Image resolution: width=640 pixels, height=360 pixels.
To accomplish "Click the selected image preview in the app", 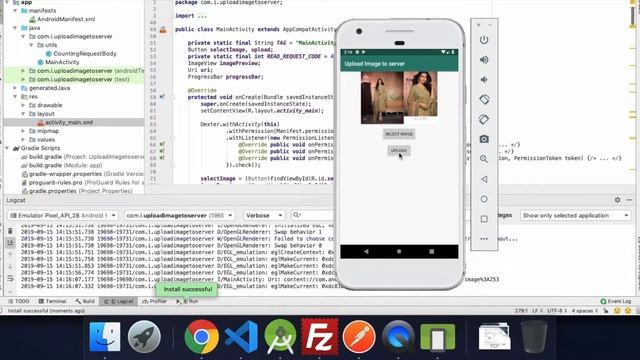I will pyautogui.click(x=399, y=98).
